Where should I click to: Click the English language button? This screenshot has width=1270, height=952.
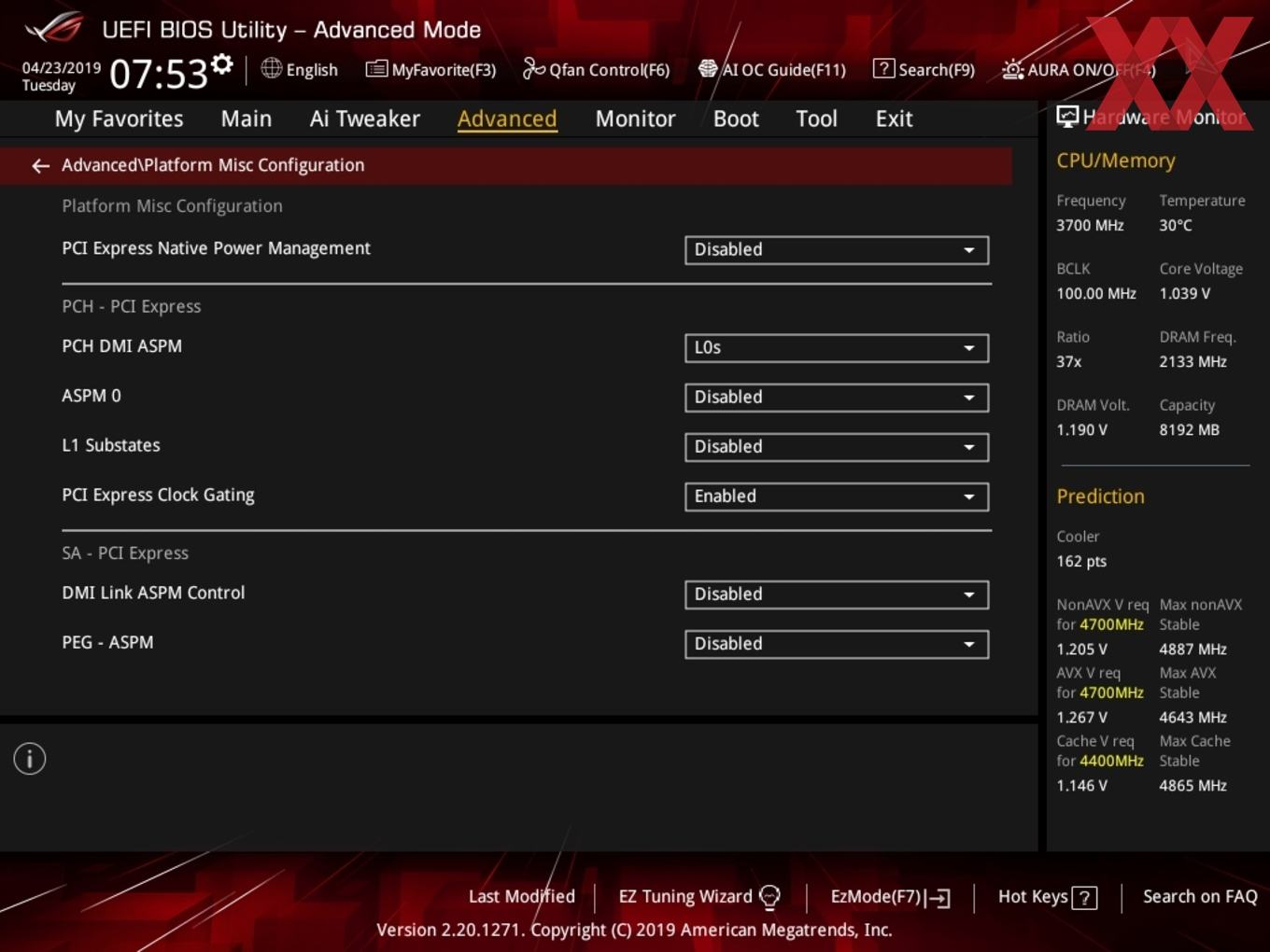point(300,69)
